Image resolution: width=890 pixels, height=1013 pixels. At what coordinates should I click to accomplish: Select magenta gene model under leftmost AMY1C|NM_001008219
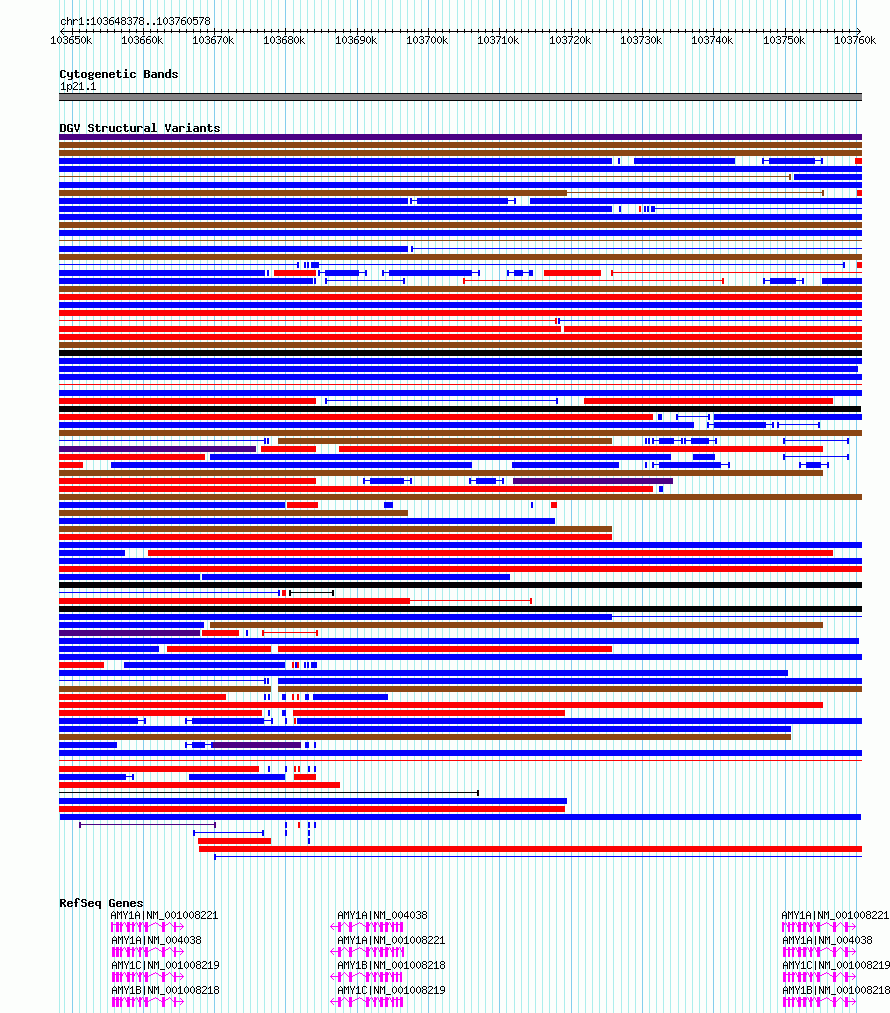(x=148, y=977)
